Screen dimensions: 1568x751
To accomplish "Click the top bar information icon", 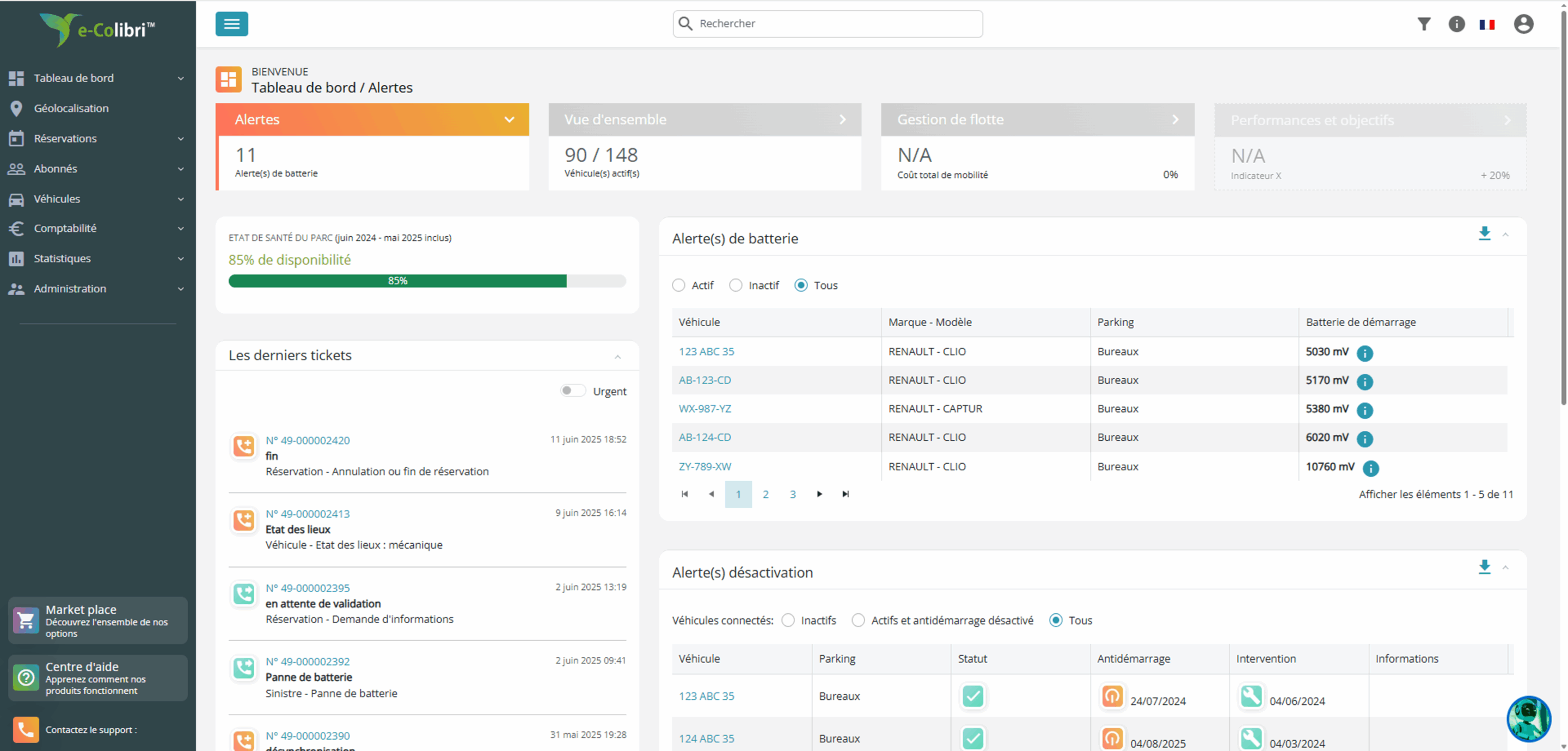I will click(x=1456, y=24).
